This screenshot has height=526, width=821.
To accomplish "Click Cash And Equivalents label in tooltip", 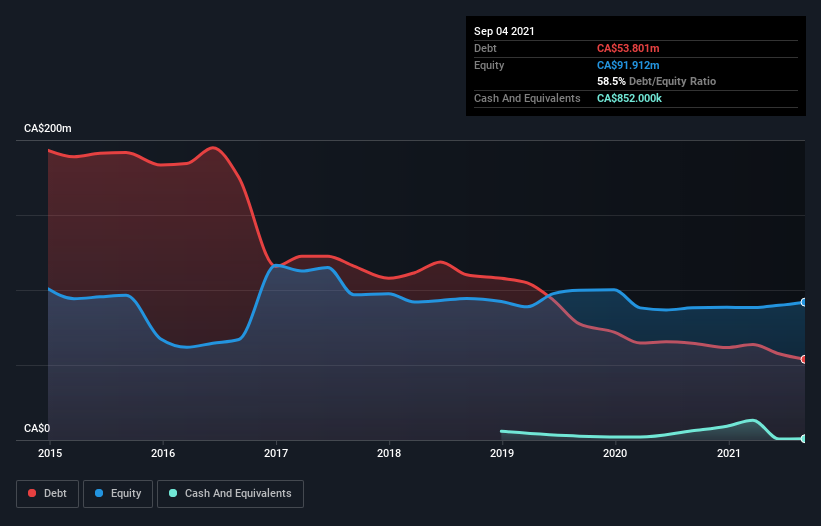I will click(x=527, y=98).
